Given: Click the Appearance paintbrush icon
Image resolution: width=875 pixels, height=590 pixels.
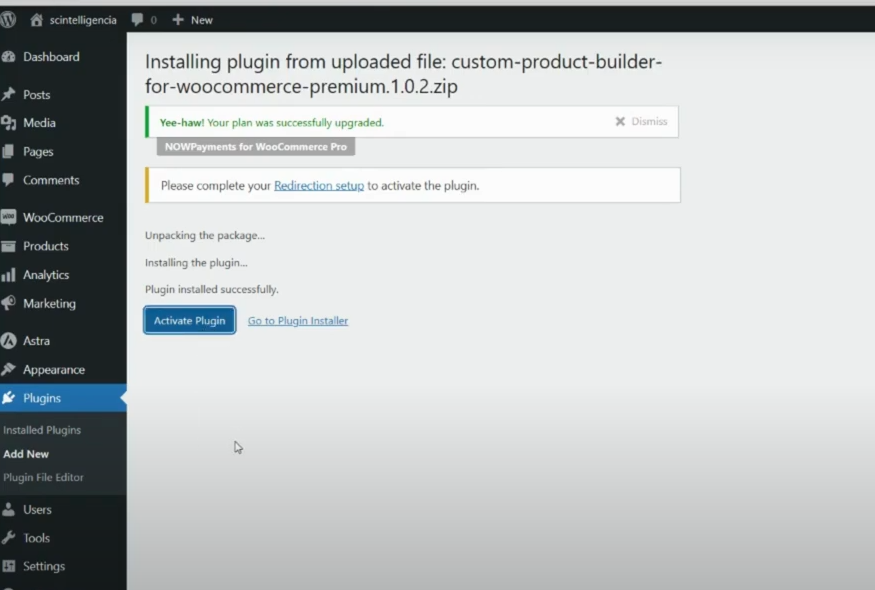Looking at the screenshot, I should click(x=8, y=369).
